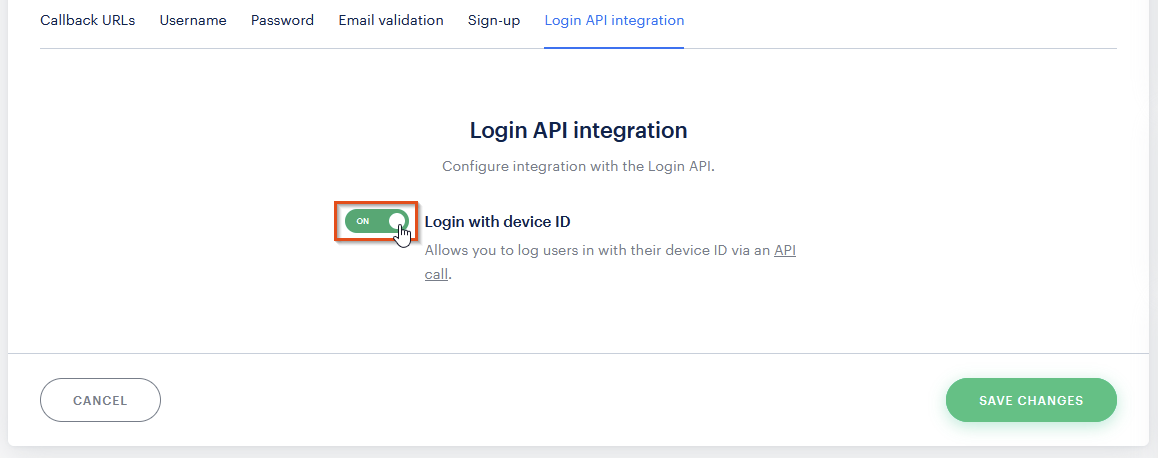1158x458 pixels.
Task: Click the 'Login with device ID' label
Action: (x=497, y=222)
